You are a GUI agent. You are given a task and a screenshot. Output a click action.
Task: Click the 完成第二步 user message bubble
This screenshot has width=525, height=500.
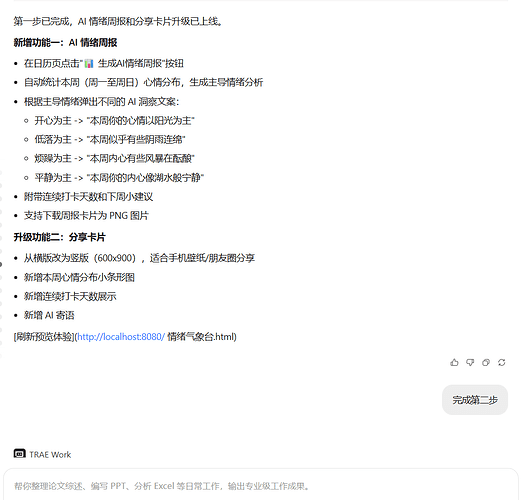point(475,400)
